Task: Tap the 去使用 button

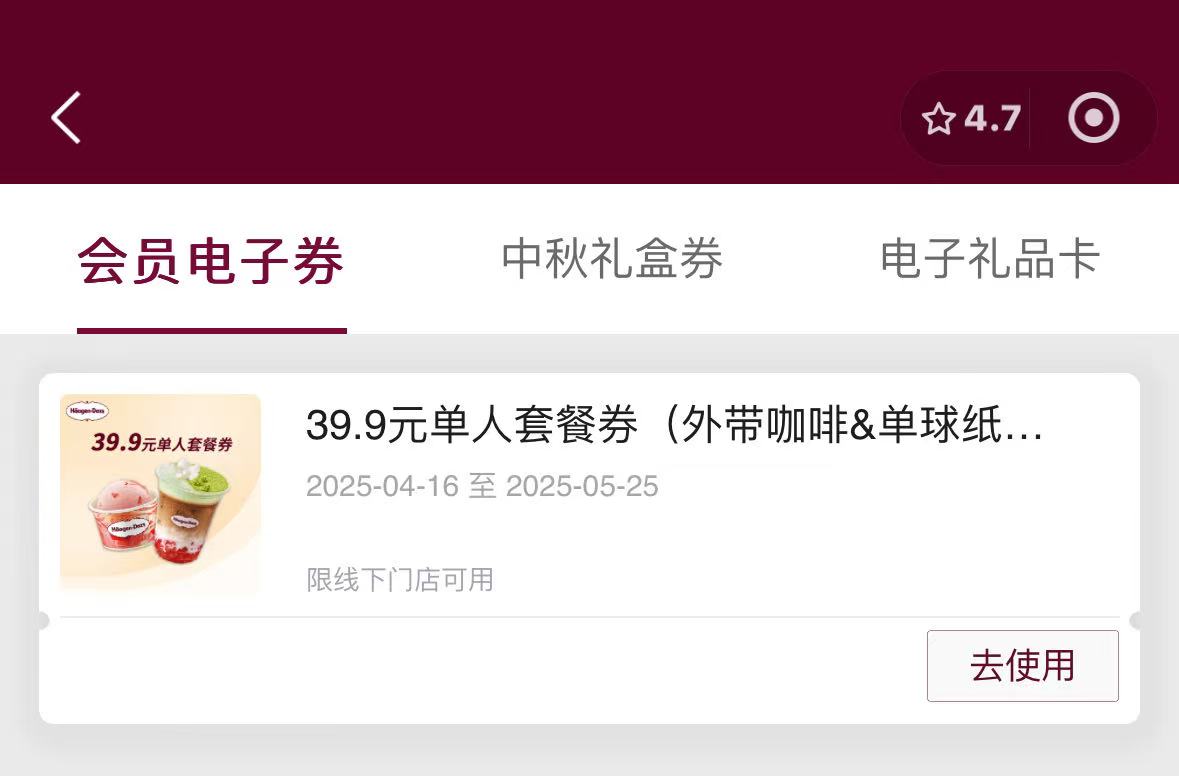Action: [x=1023, y=665]
